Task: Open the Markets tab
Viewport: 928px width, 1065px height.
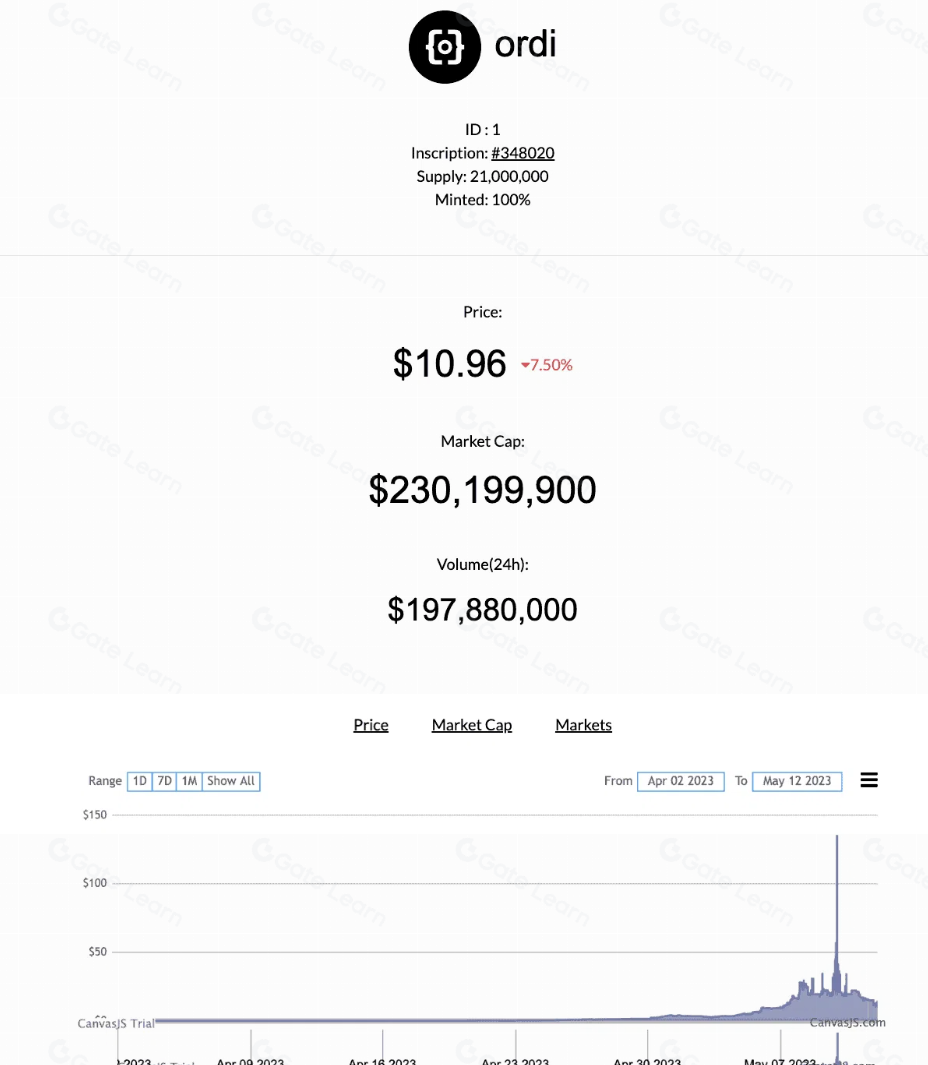Action: (x=583, y=725)
